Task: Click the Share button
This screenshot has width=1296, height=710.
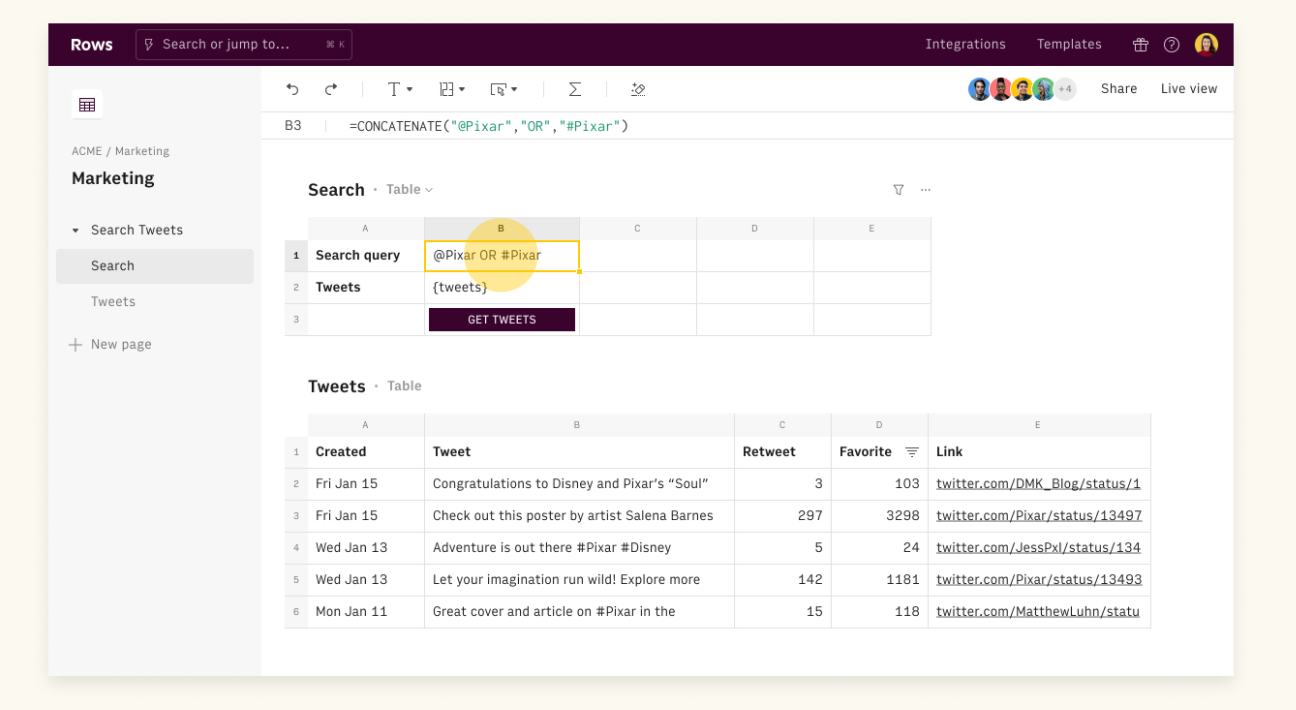Action: (1119, 89)
